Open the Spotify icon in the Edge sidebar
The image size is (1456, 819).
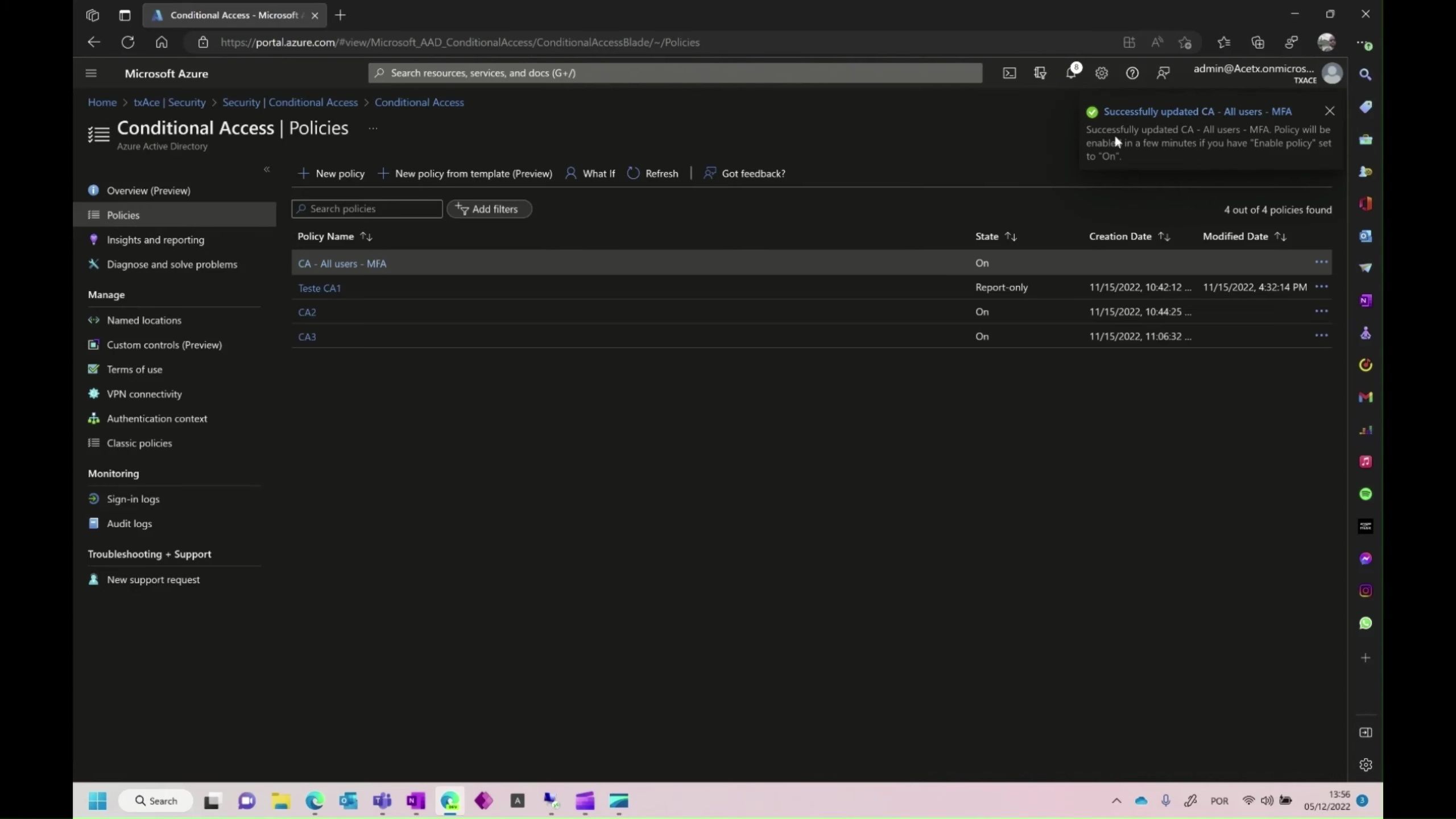[x=1365, y=494]
